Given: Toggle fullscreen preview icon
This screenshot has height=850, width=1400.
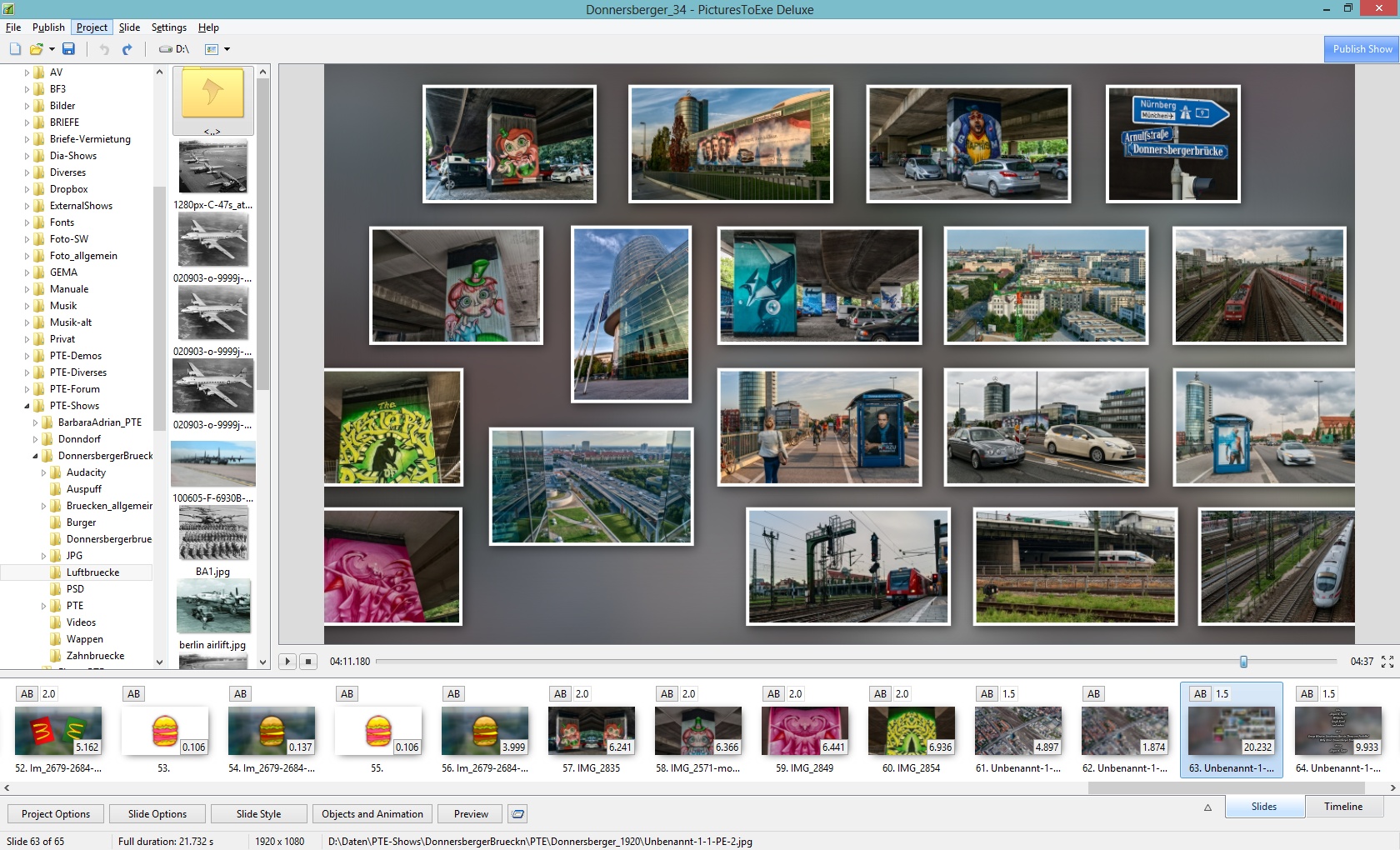Looking at the screenshot, I should pos(1387,661).
